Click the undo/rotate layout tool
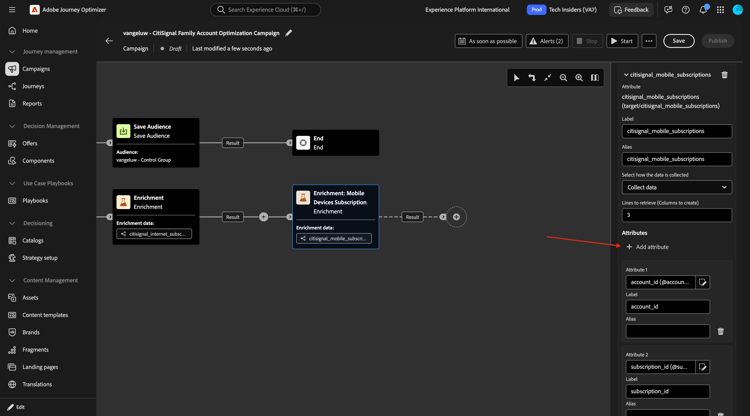750x416 pixels. [x=532, y=78]
